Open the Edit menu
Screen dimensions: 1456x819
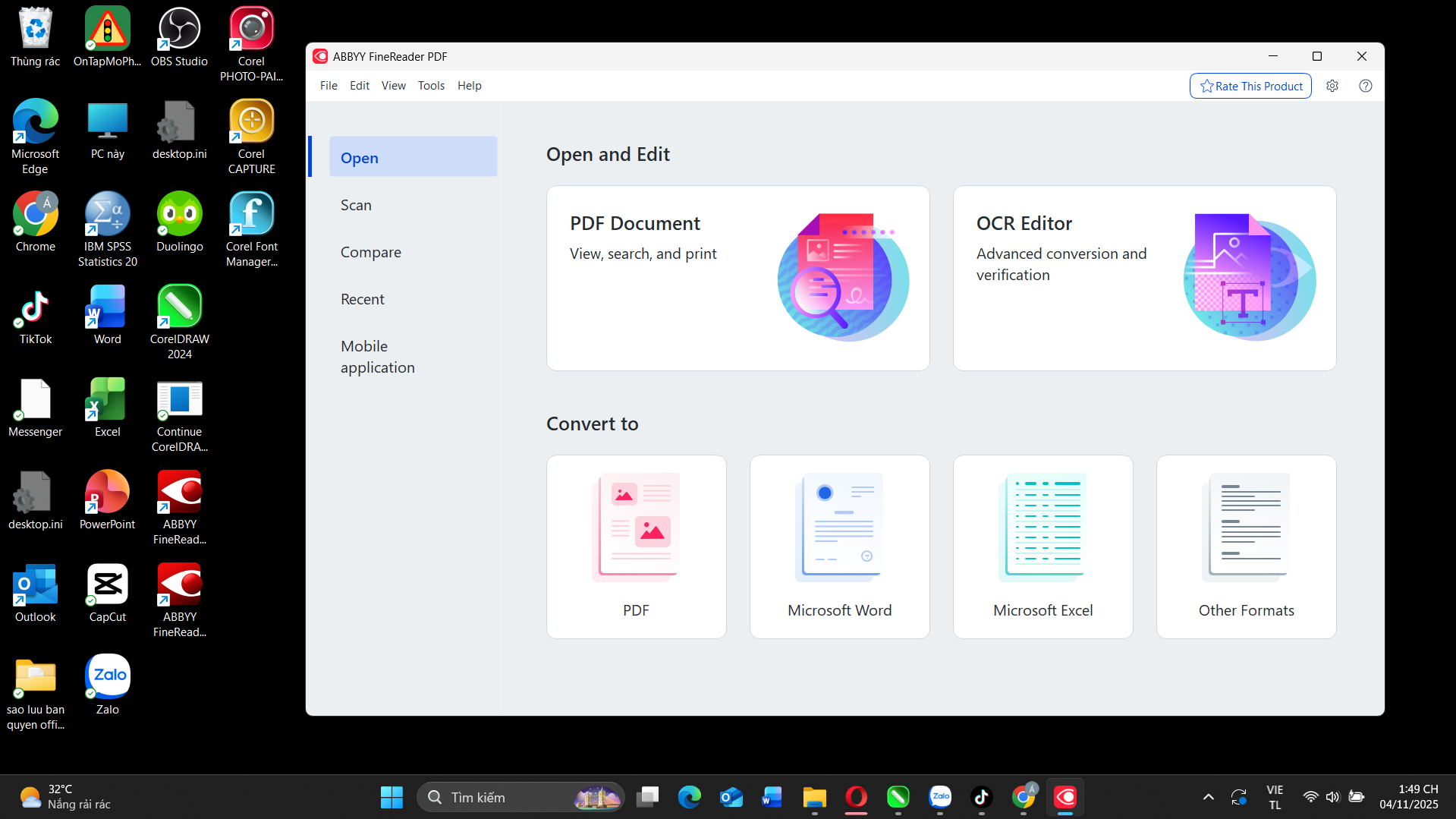tap(359, 86)
